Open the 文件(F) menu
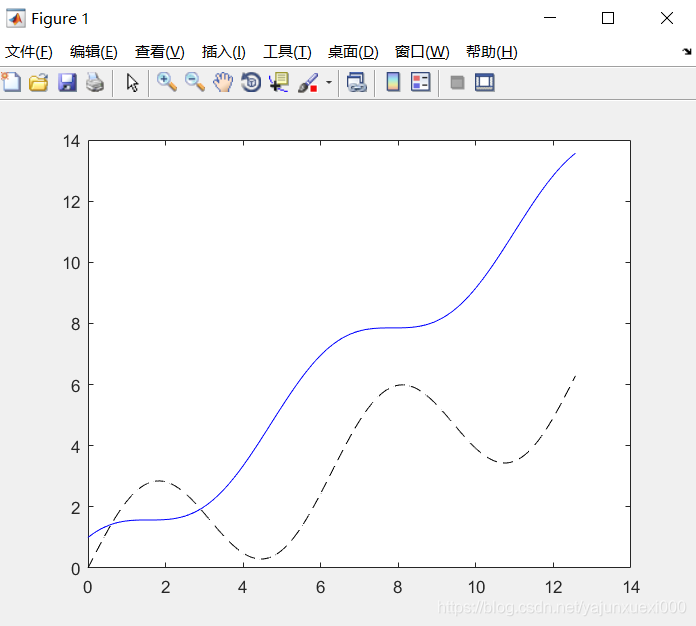696x626 pixels. pos(29,52)
